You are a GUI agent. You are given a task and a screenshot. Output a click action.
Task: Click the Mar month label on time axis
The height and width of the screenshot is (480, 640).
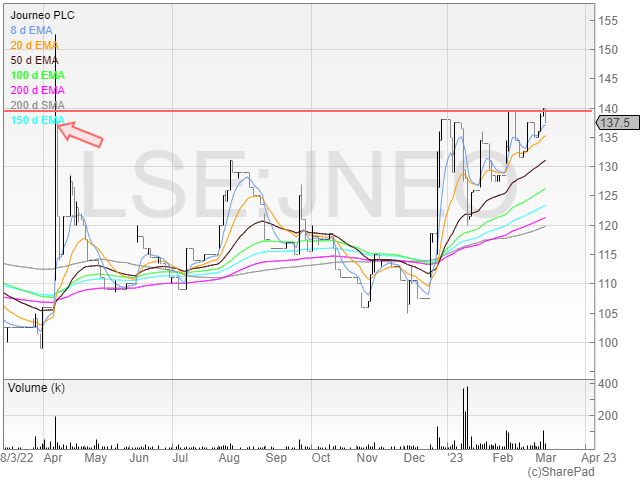coord(546,458)
